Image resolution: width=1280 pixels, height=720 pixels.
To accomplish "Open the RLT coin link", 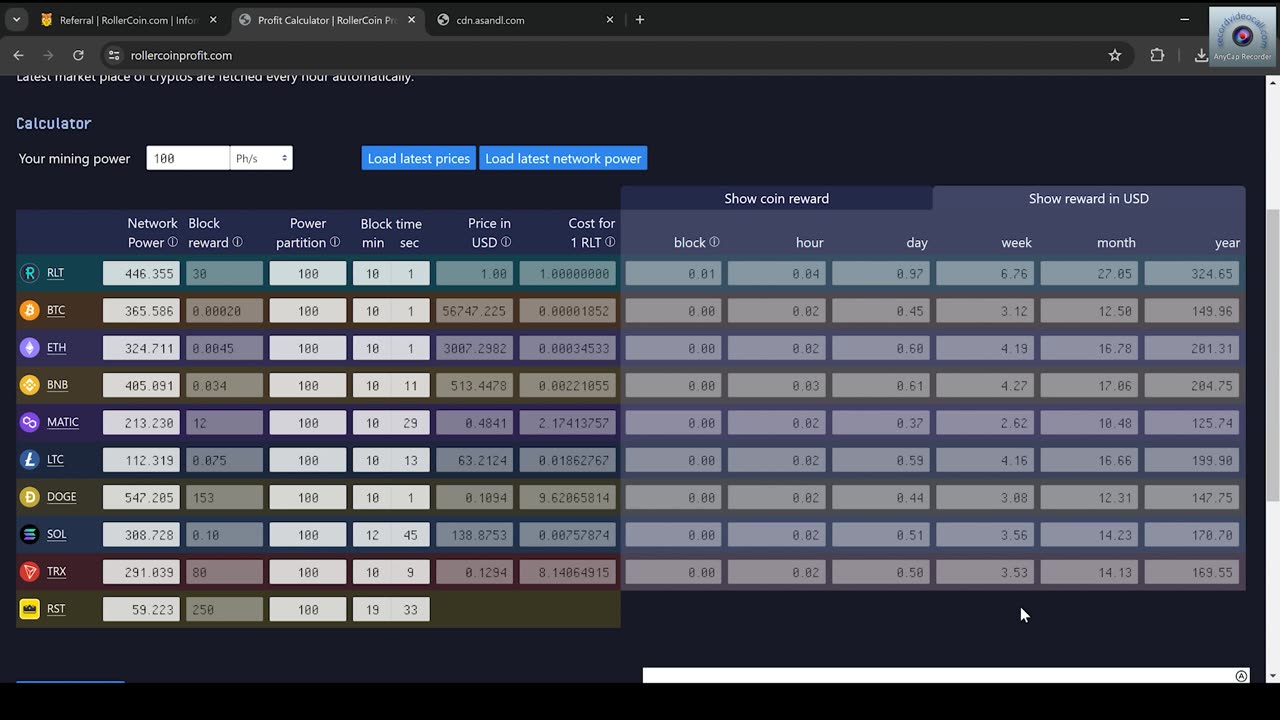I will (55, 273).
